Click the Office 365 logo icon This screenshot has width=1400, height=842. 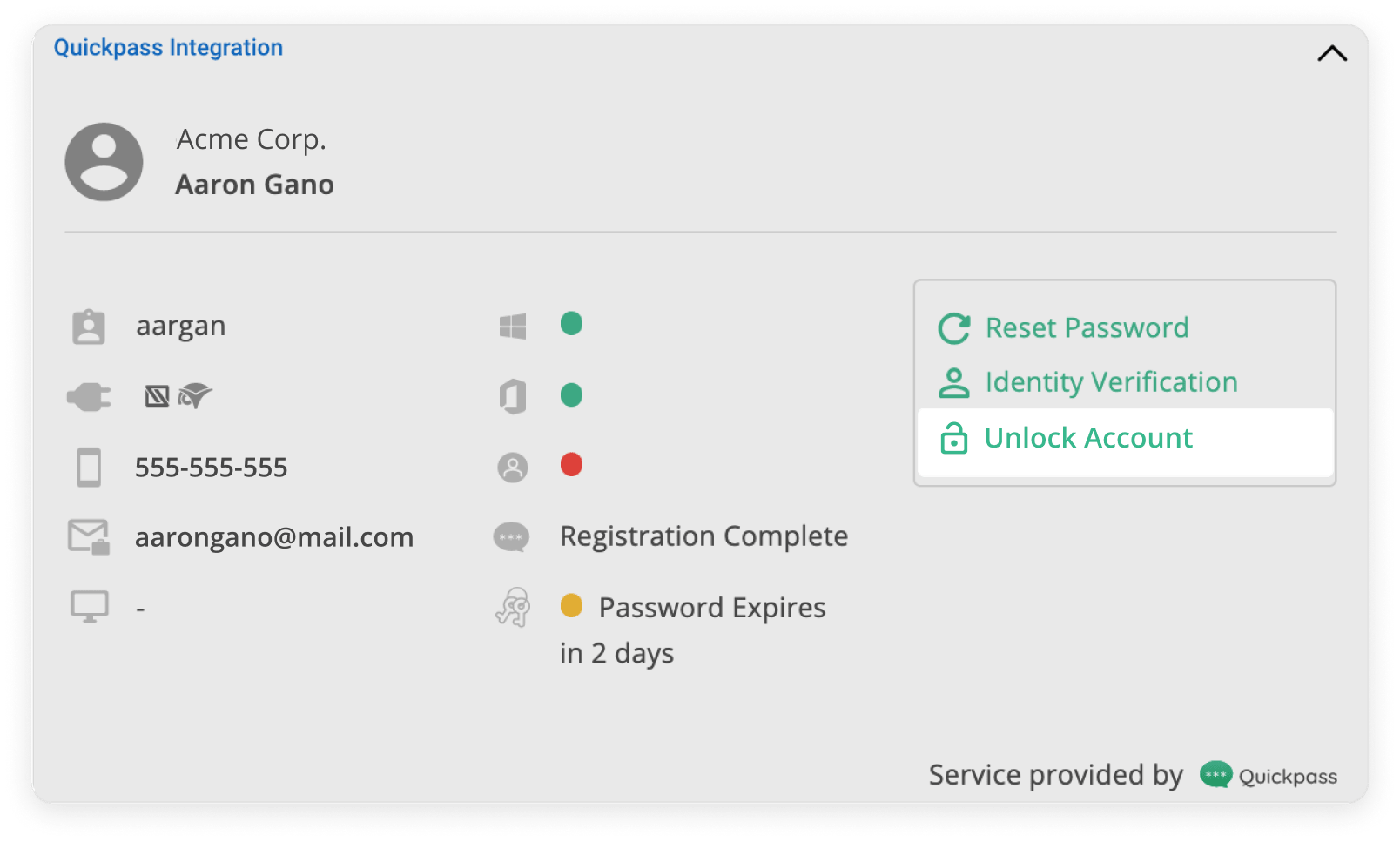click(513, 397)
